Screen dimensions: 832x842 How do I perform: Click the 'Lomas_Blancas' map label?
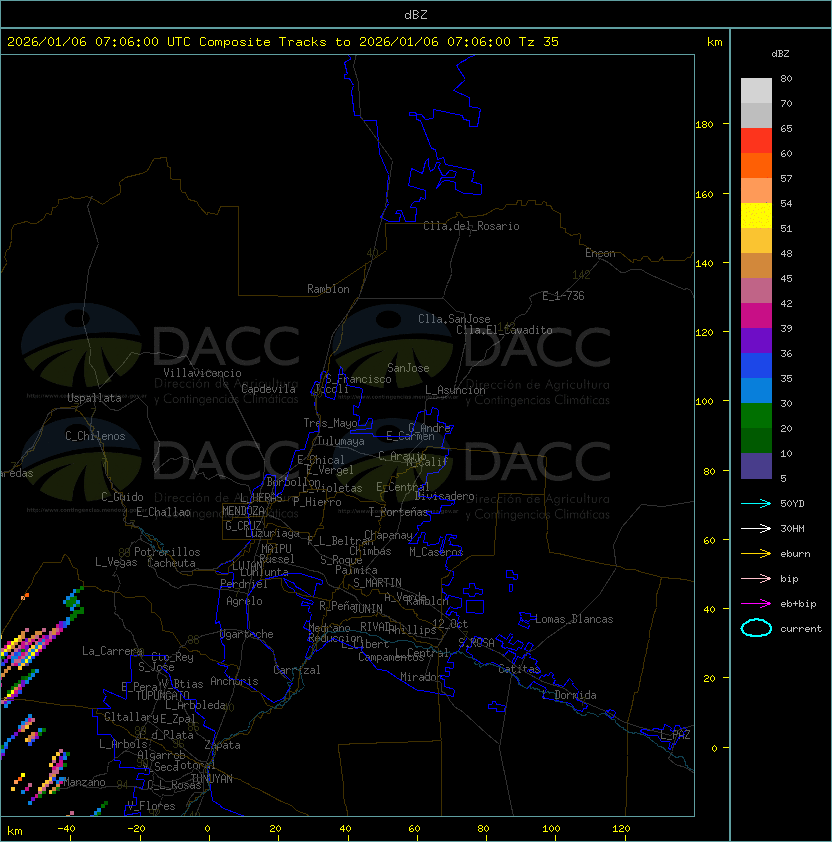(x=574, y=619)
